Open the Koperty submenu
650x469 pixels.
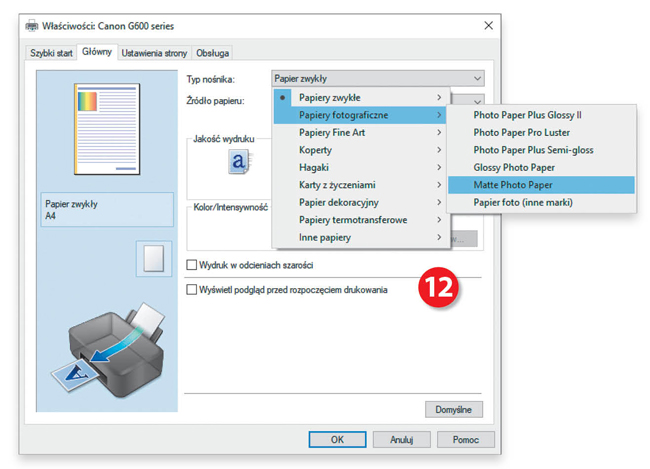(360, 150)
